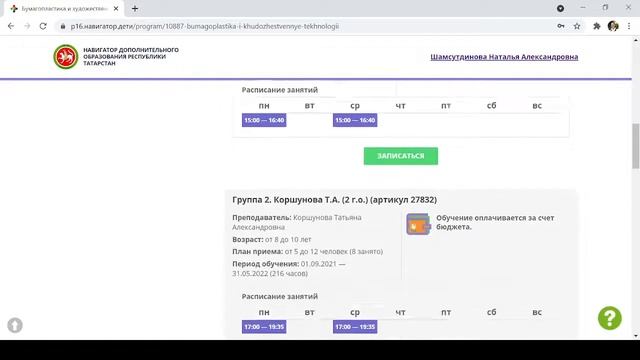The height and width of the screenshot is (360, 640).
Task: Click Обучение оплачивается за счет бюджета text
Action: (x=495, y=222)
